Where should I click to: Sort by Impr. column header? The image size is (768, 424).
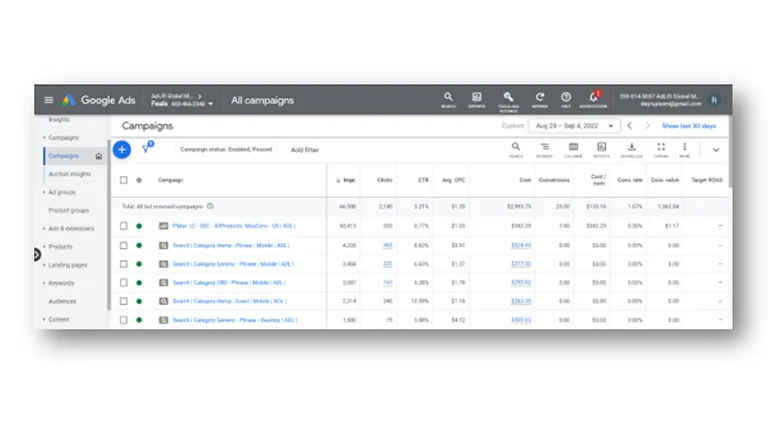[x=346, y=180]
